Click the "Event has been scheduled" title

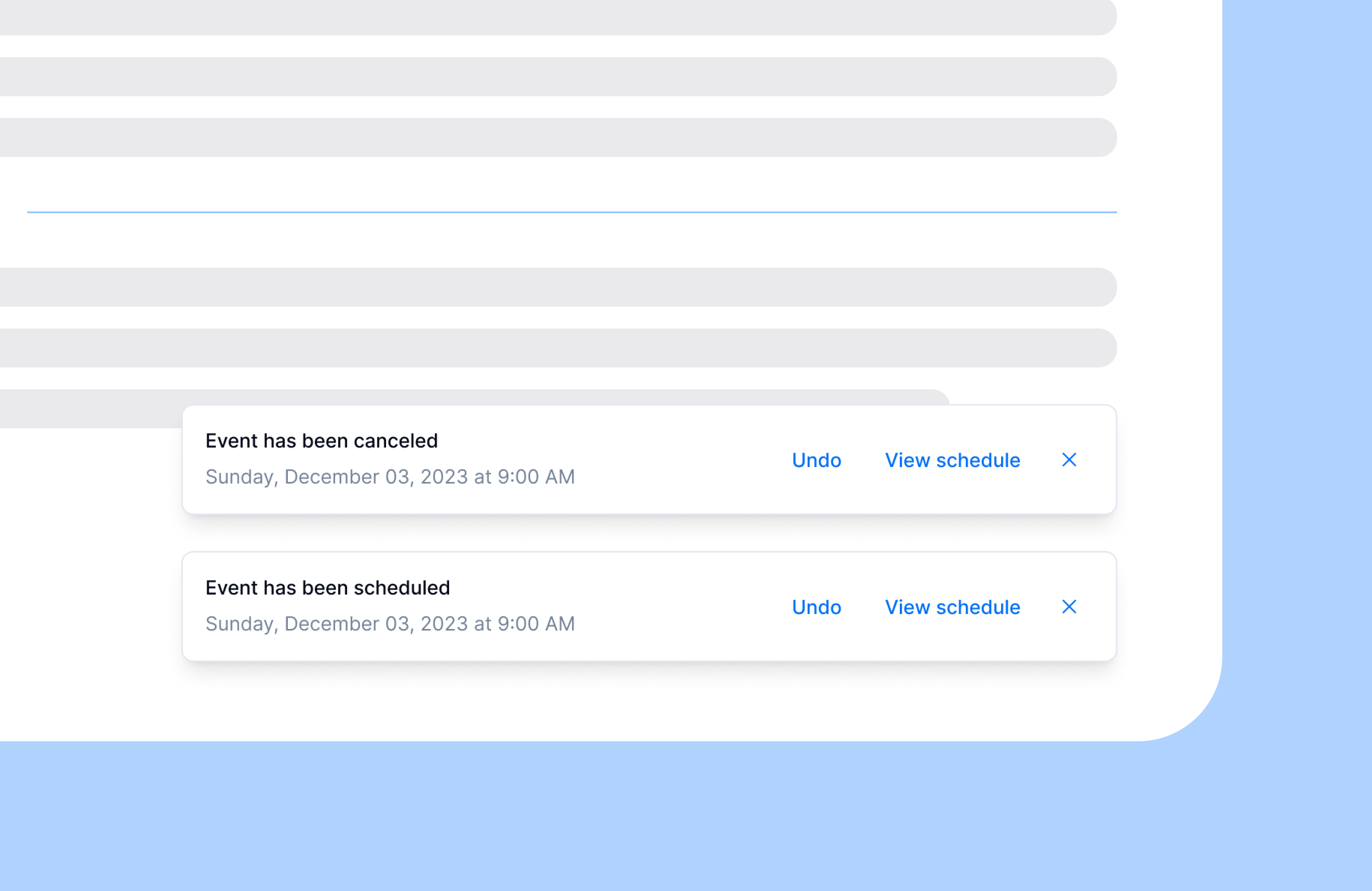click(x=327, y=588)
